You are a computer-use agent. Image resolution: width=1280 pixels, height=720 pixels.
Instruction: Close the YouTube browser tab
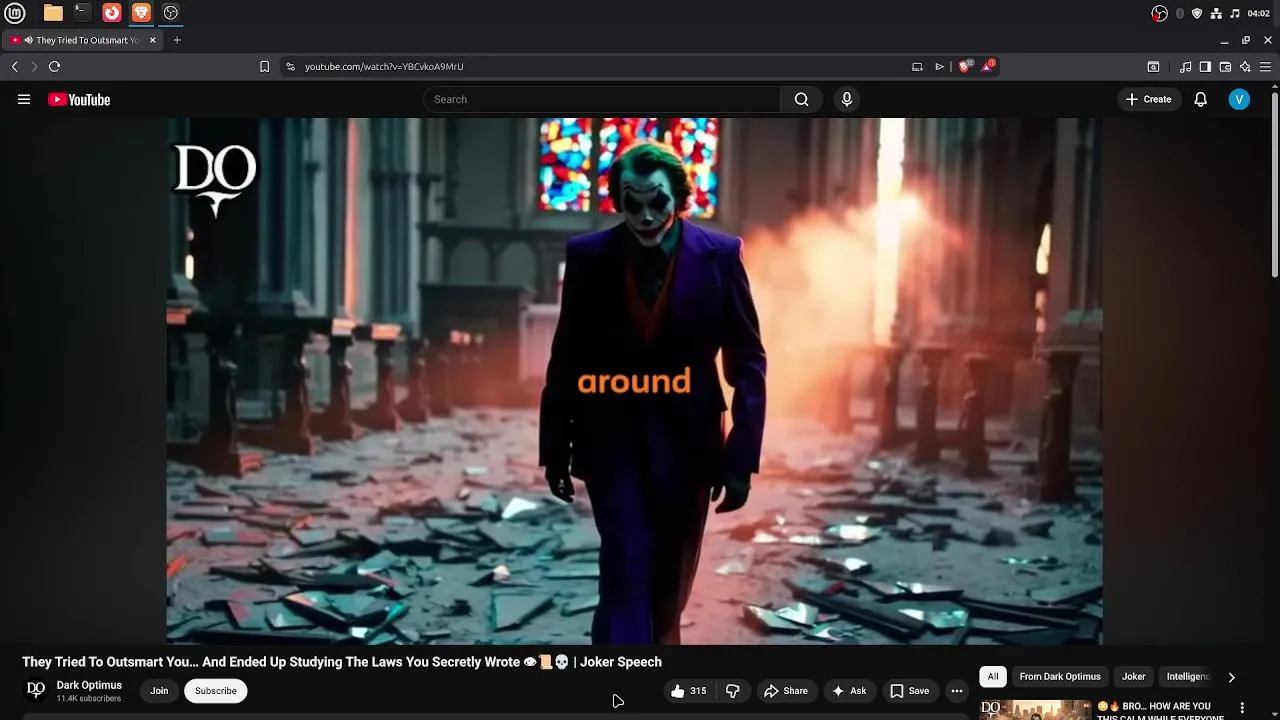tap(153, 40)
